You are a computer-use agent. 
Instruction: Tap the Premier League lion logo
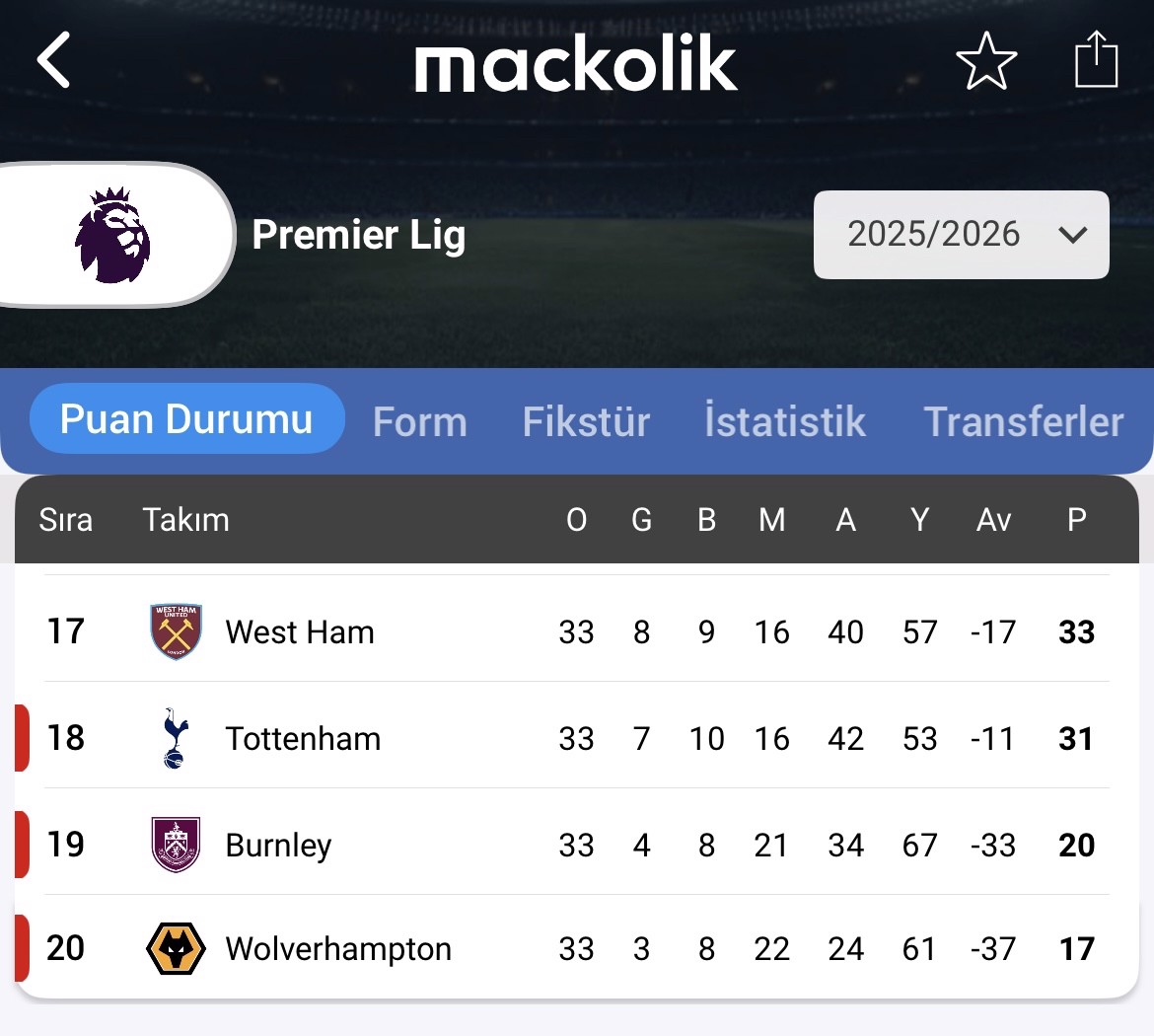pos(113,236)
